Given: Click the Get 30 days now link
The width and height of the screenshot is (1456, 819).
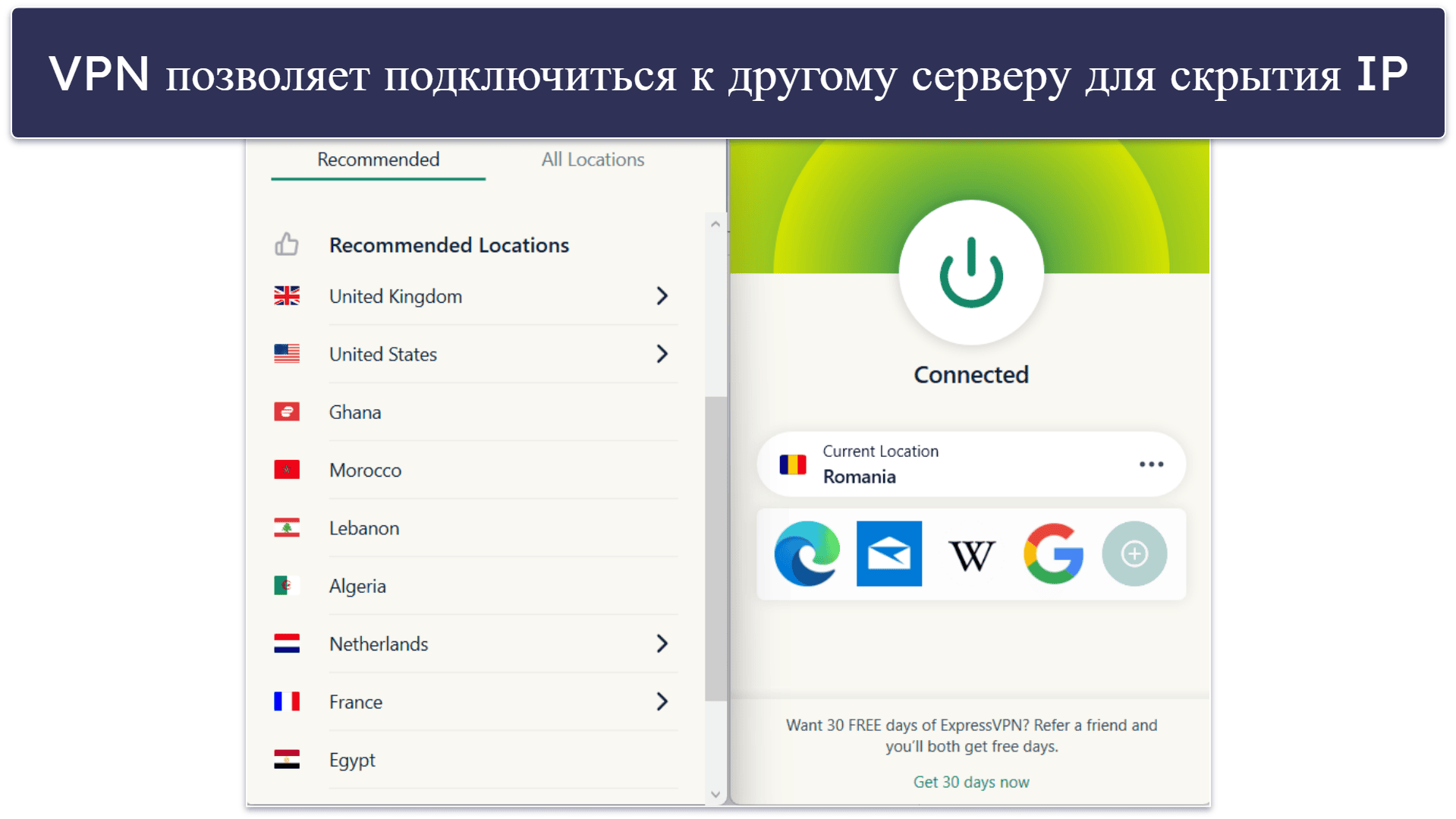Looking at the screenshot, I should click(x=971, y=782).
